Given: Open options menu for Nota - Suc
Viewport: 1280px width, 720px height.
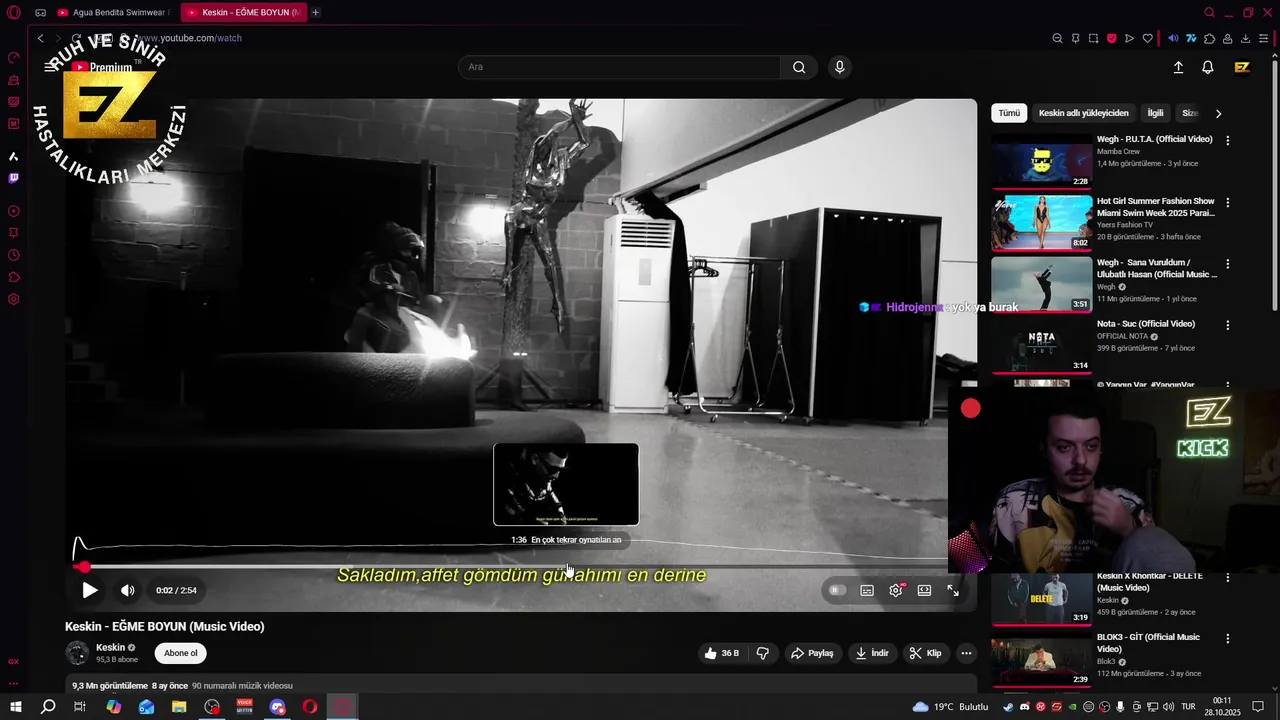Looking at the screenshot, I should coord(1228,325).
